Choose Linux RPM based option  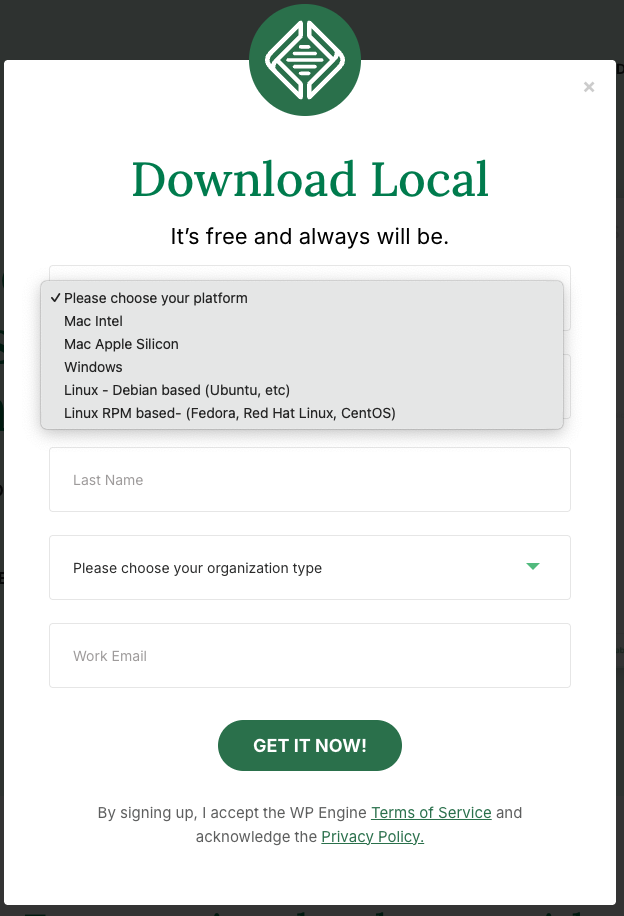coord(301,413)
